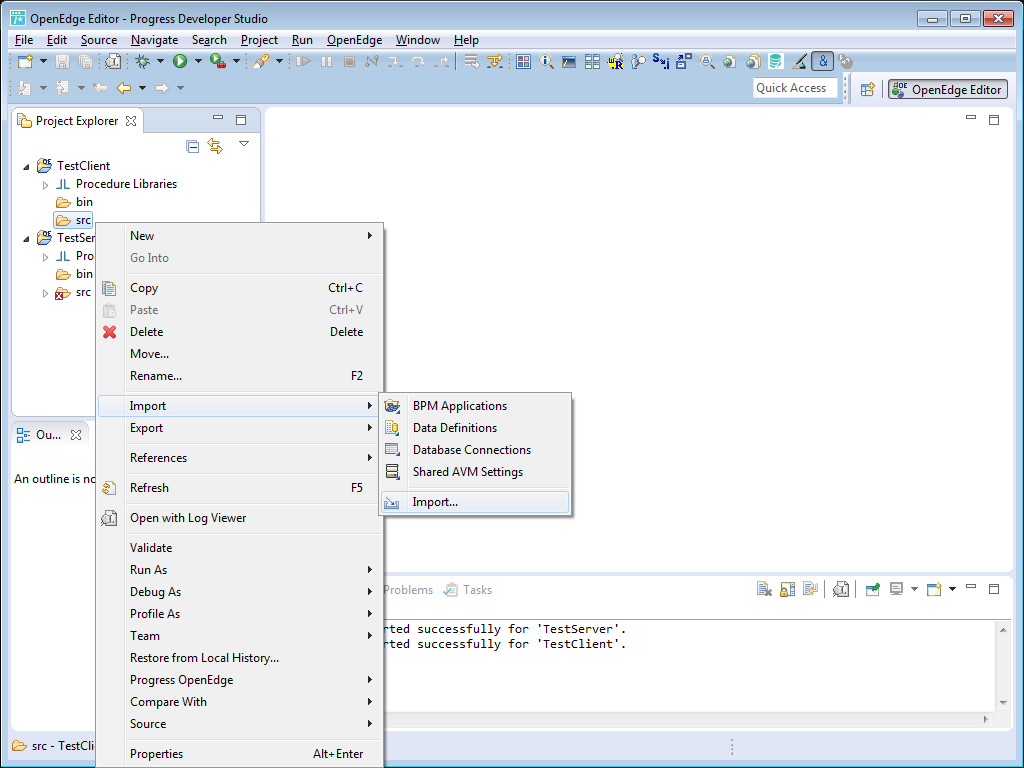The width and height of the screenshot is (1024, 768).
Task: Click Open with Log Viewer entry
Action: tap(240, 518)
